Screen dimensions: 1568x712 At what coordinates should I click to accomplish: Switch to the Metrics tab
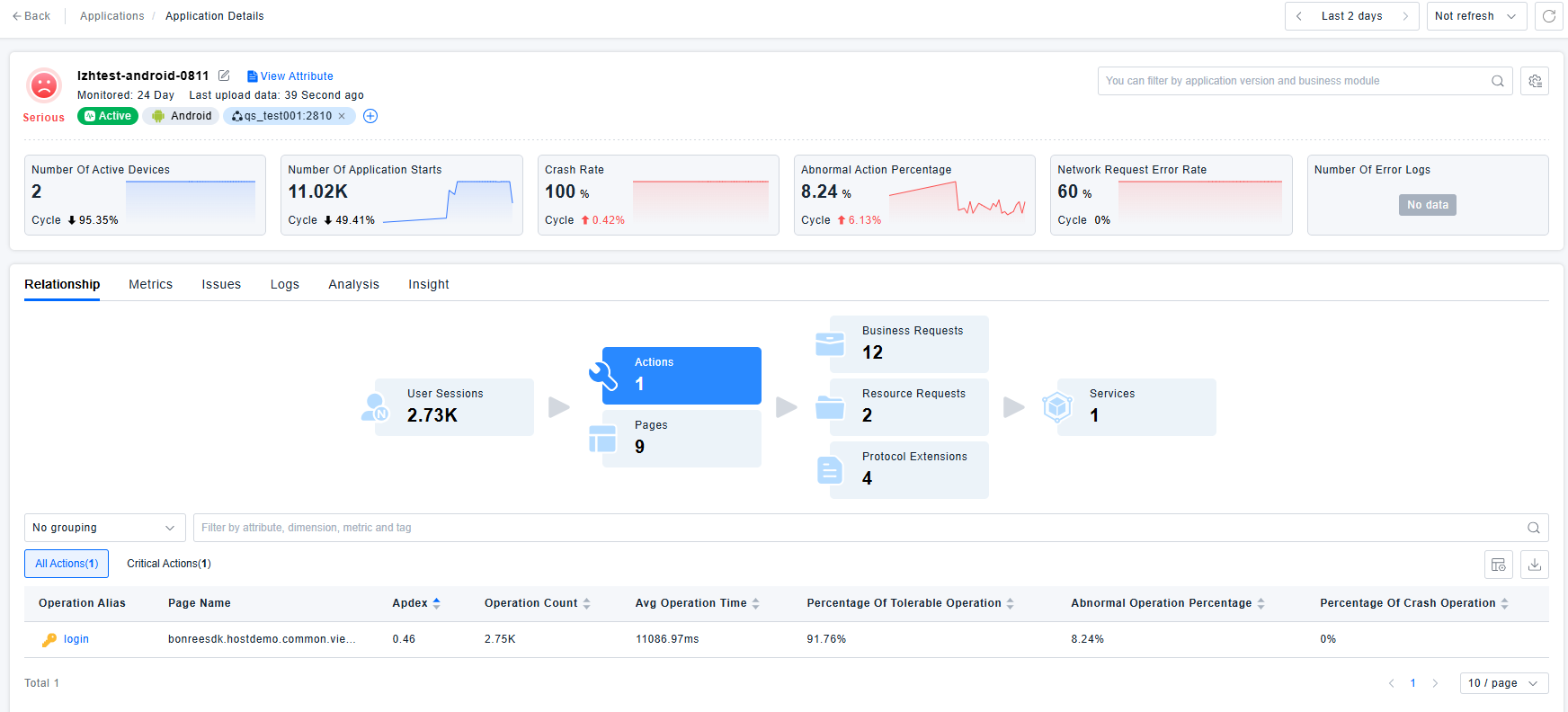click(x=150, y=284)
